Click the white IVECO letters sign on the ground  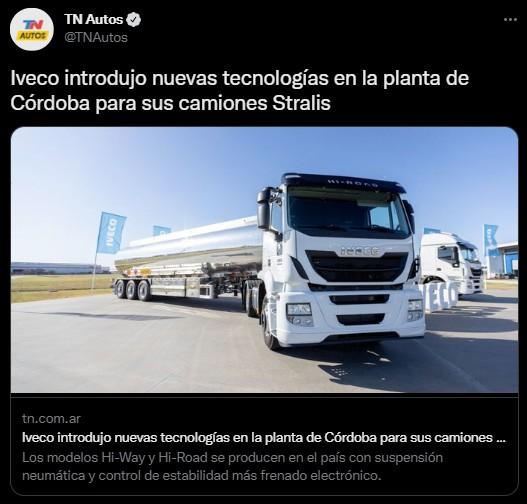441,294
